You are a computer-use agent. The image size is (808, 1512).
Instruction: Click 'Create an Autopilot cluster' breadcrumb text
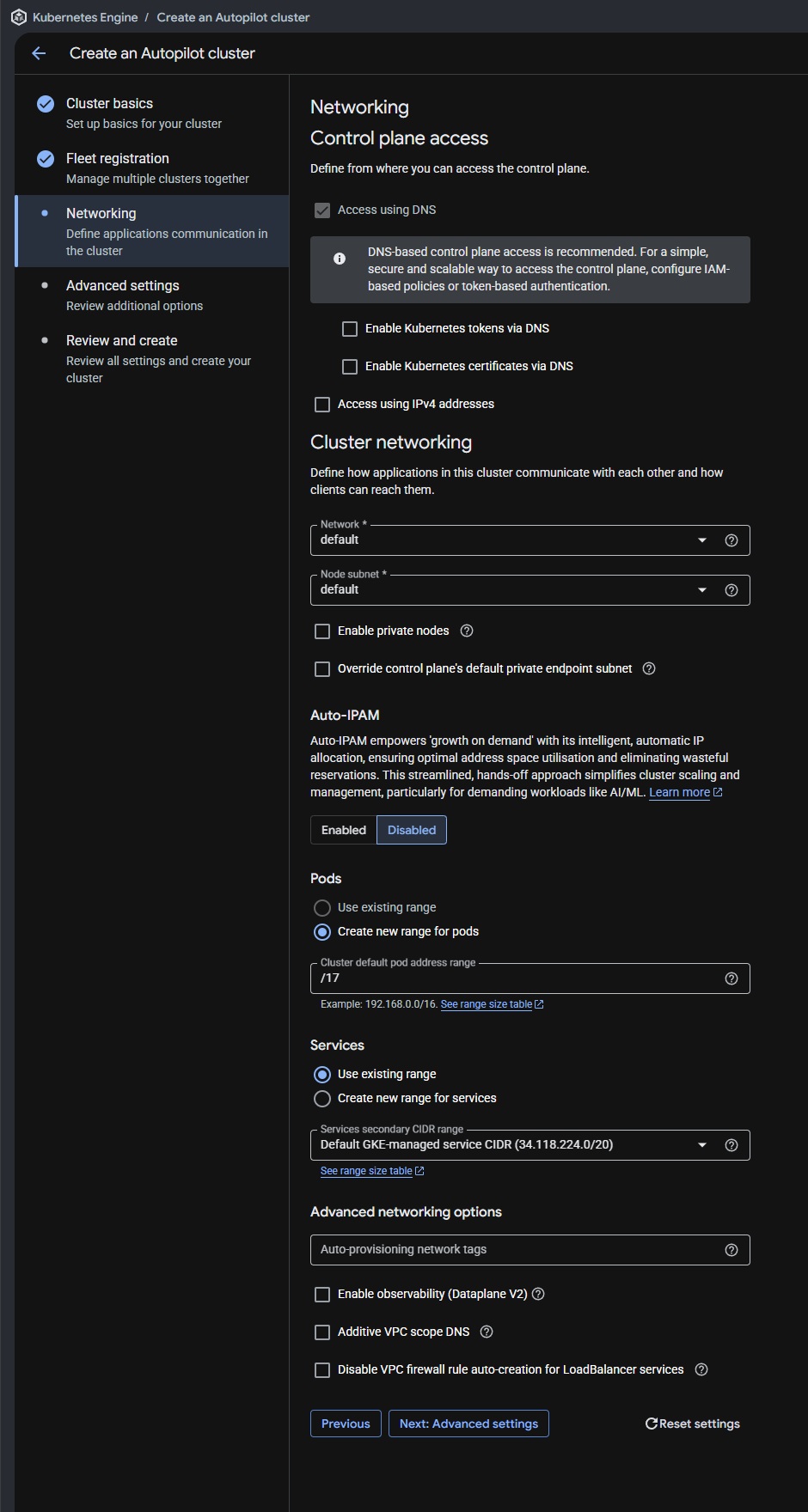(233, 17)
